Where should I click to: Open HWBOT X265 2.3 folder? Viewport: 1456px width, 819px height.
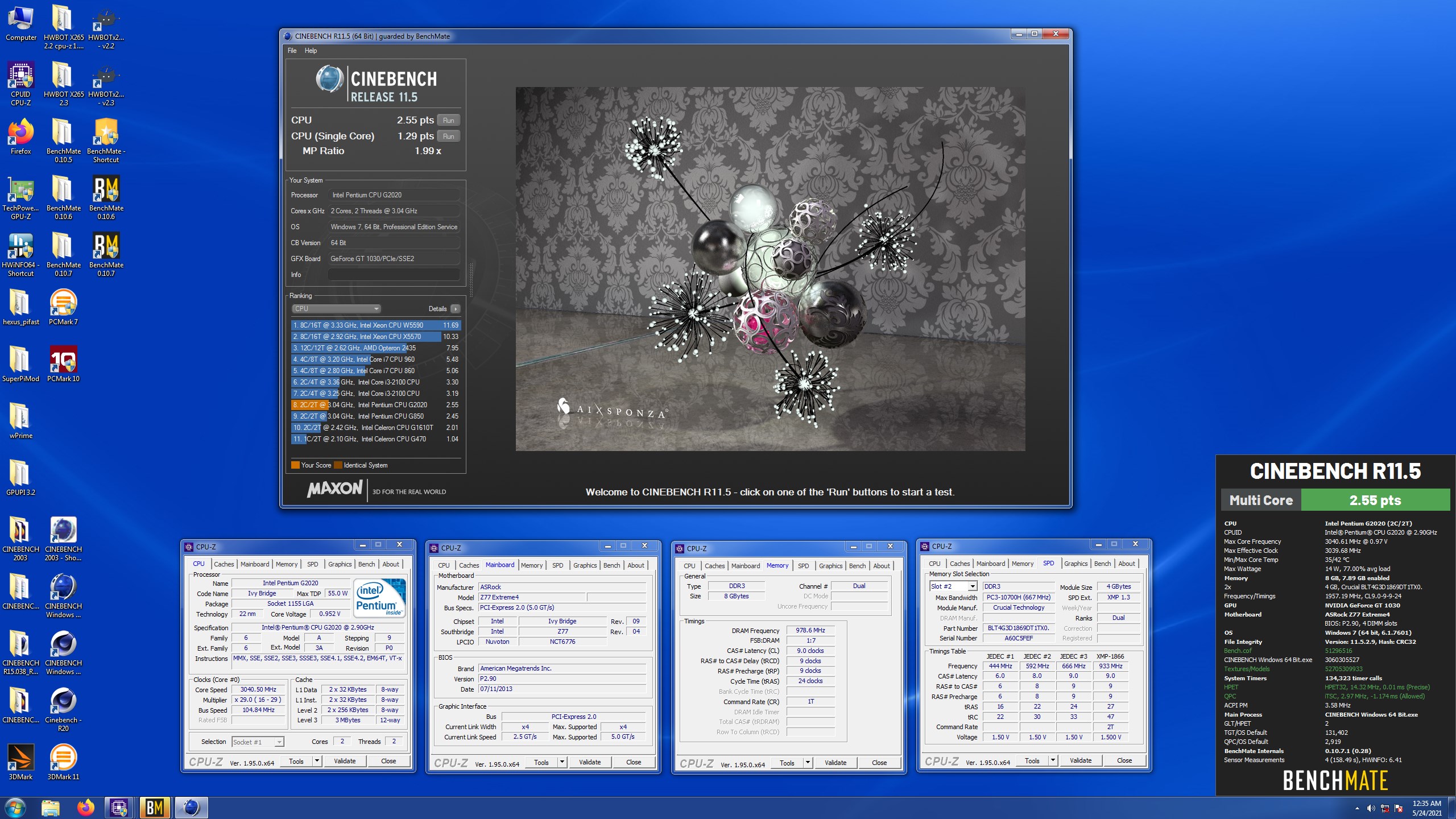(x=63, y=84)
